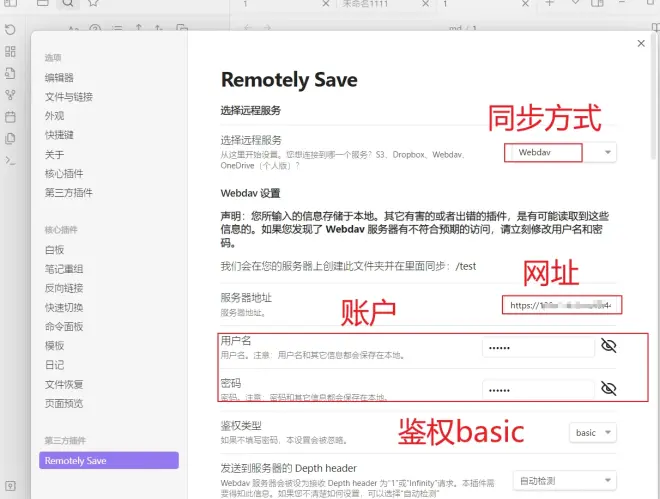Open 编辑器 settings section
The width and height of the screenshot is (660, 499).
[x=59, y=77]
